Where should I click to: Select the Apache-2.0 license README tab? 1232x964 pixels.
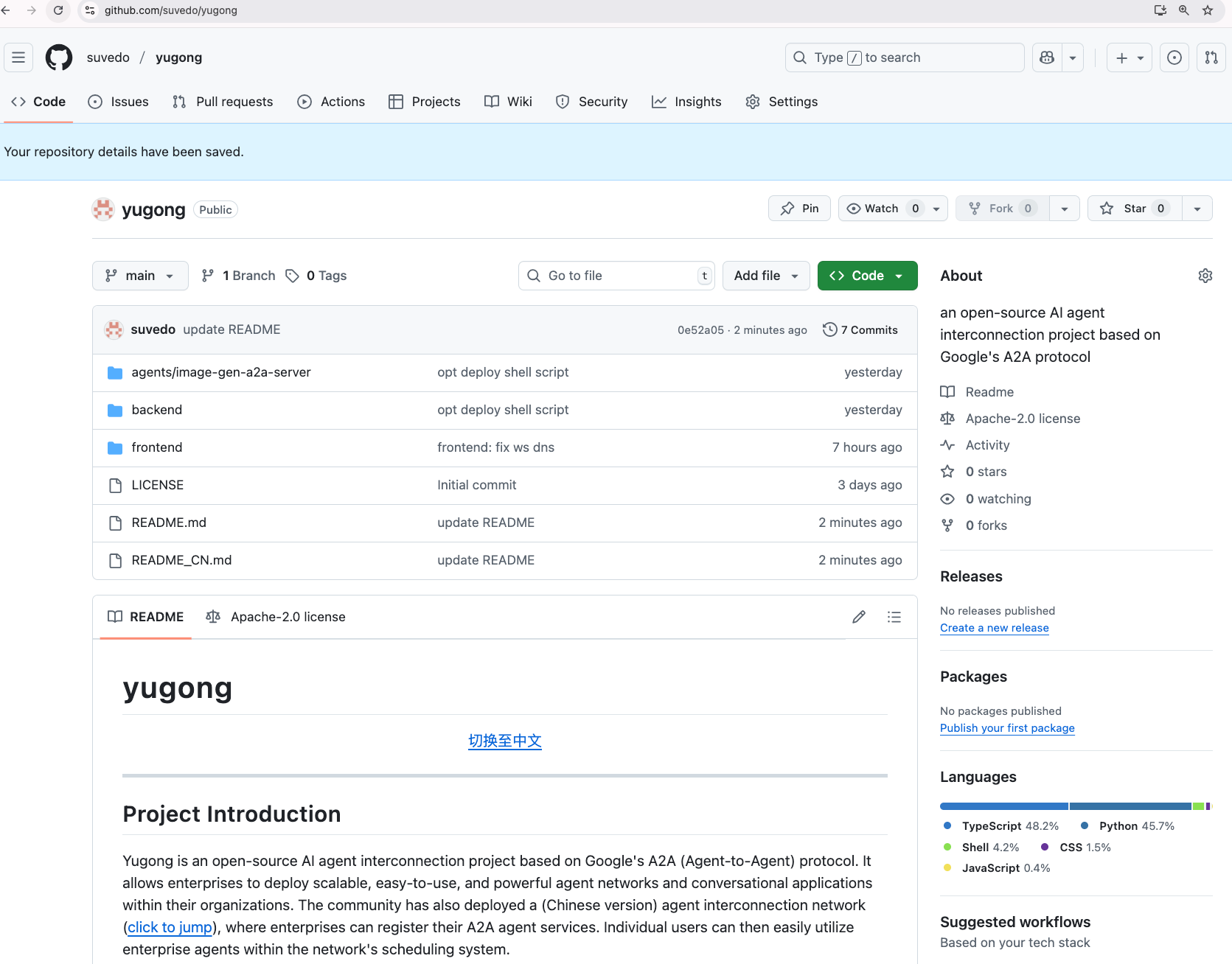pos(276,617)
